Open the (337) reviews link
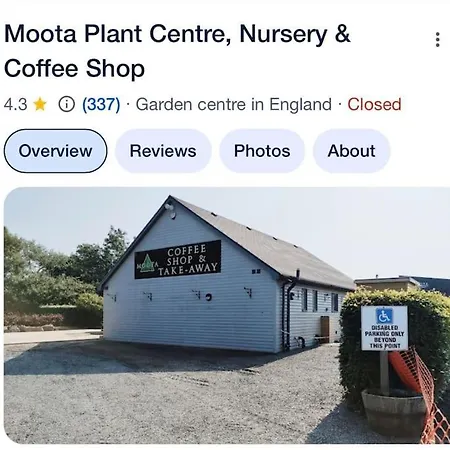Screen dimensions: 450x450 coord(101,104)
